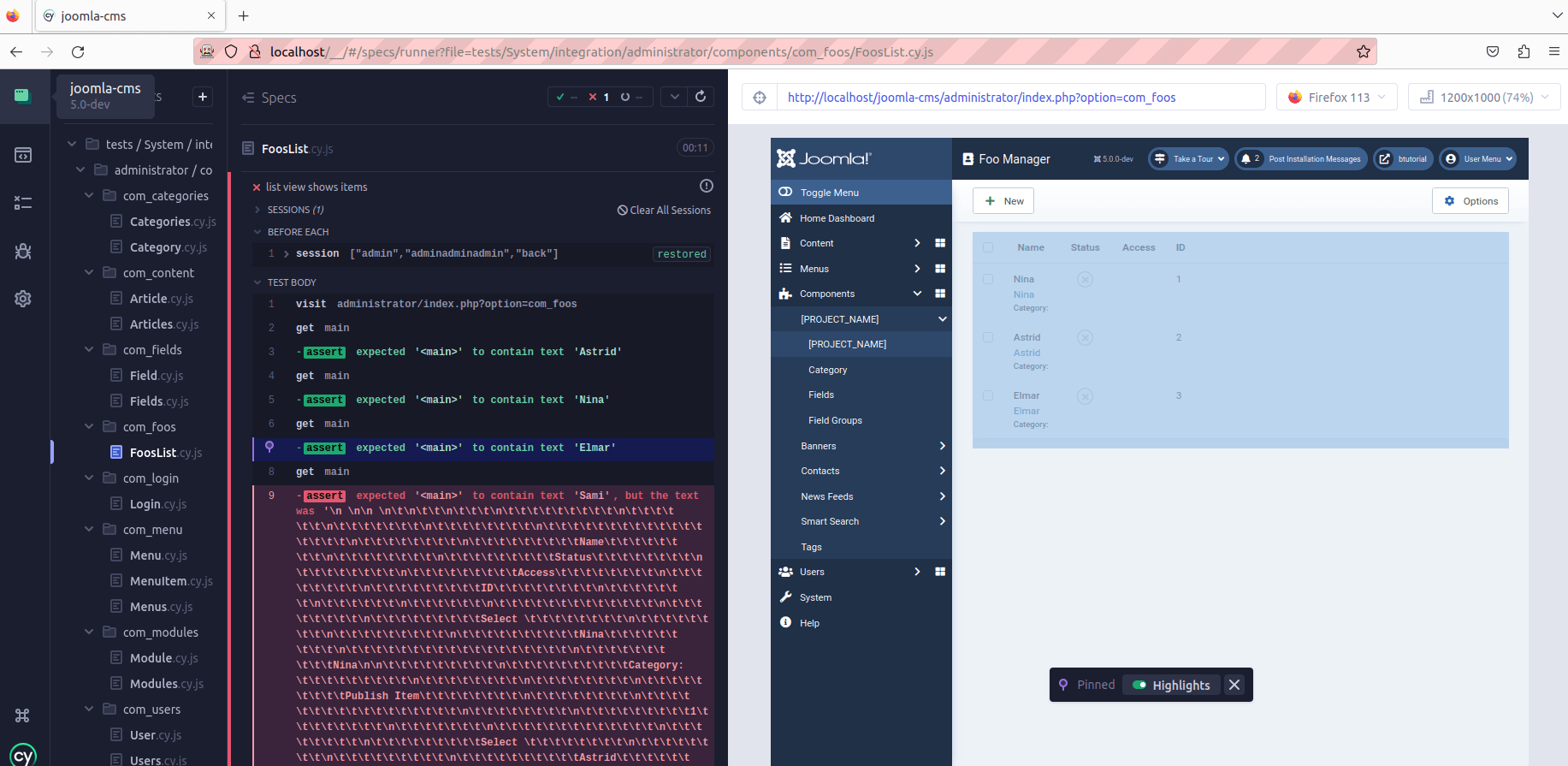1568x766 pixels.
Task: Open the Take a Tour dropdown
Action: pos(1188,159)
